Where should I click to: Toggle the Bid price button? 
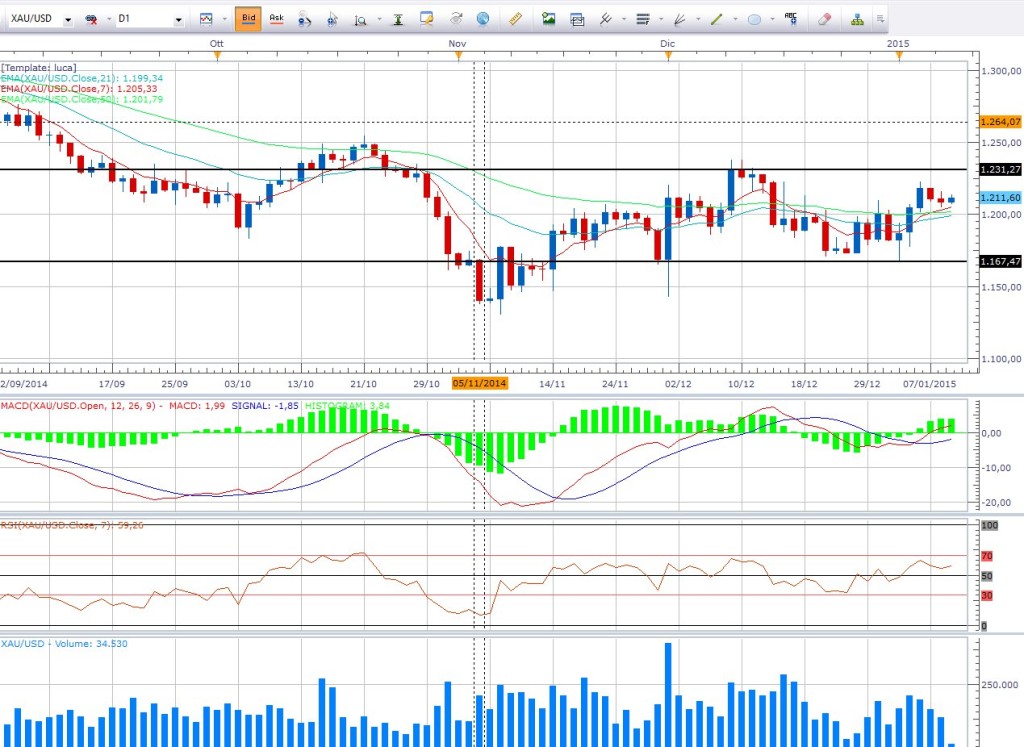[x=248, y=19]
